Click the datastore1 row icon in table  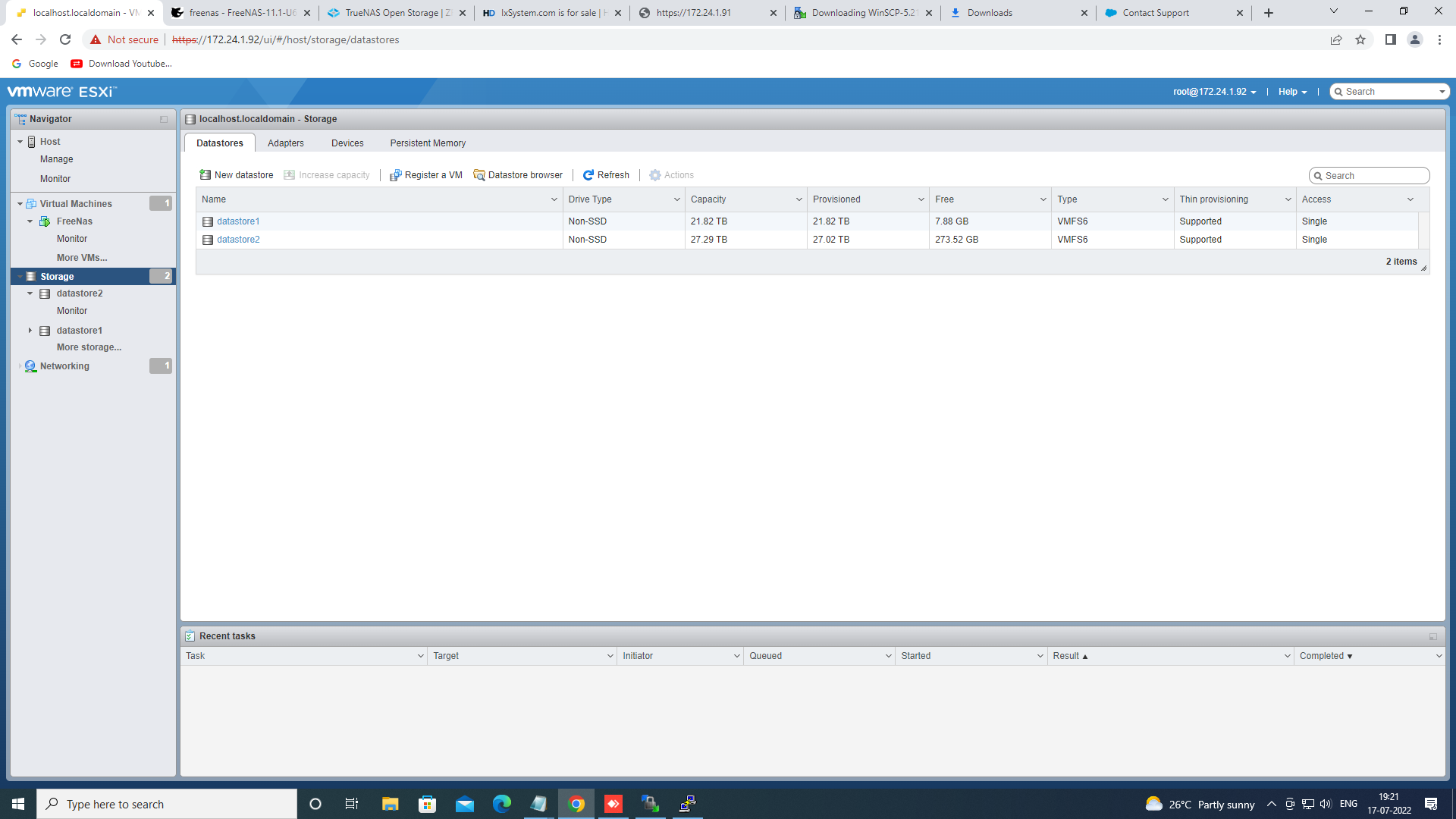(x=207, y=221)
